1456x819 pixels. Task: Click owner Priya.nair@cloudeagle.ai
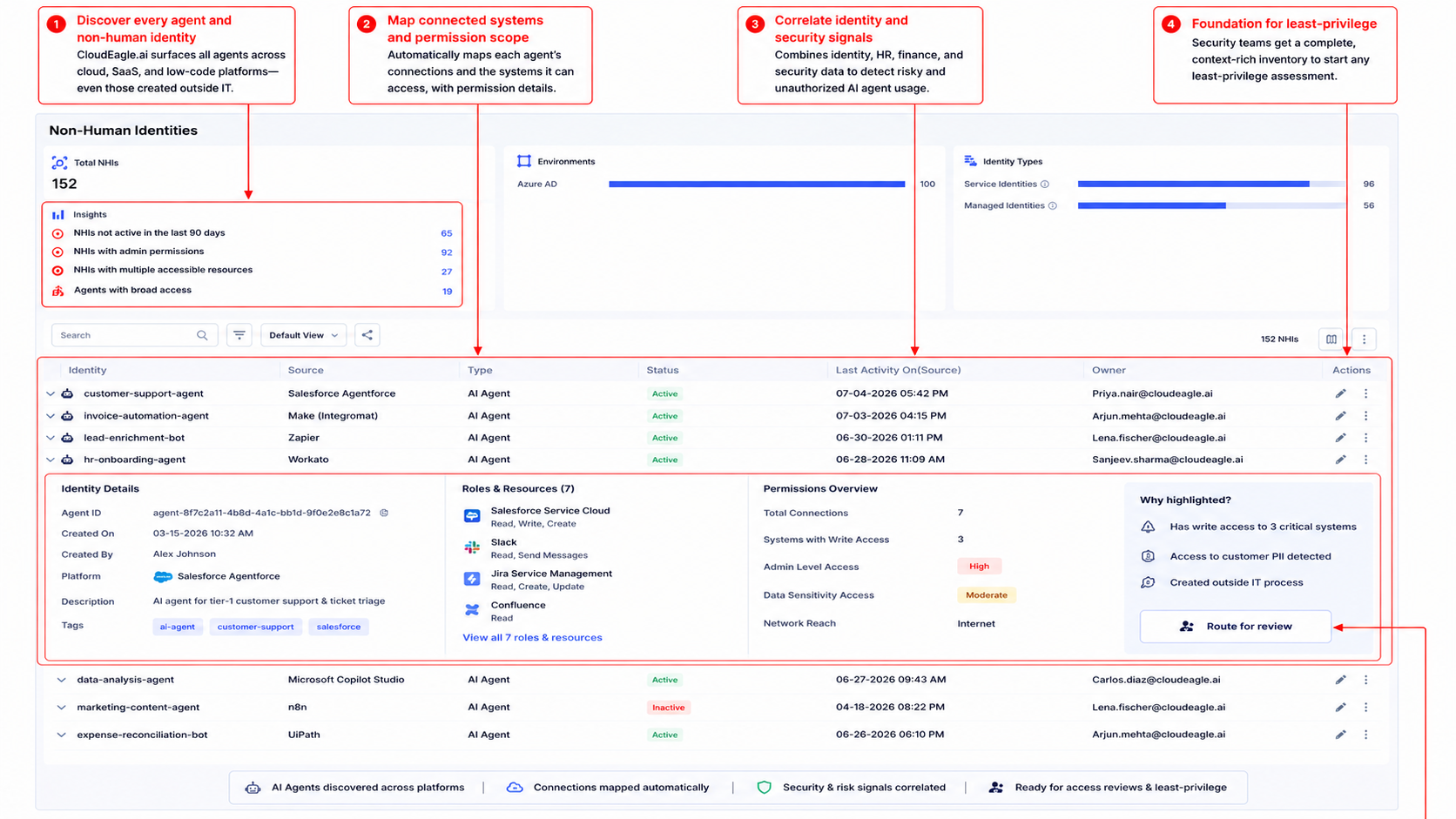[x=1152, y=393]
